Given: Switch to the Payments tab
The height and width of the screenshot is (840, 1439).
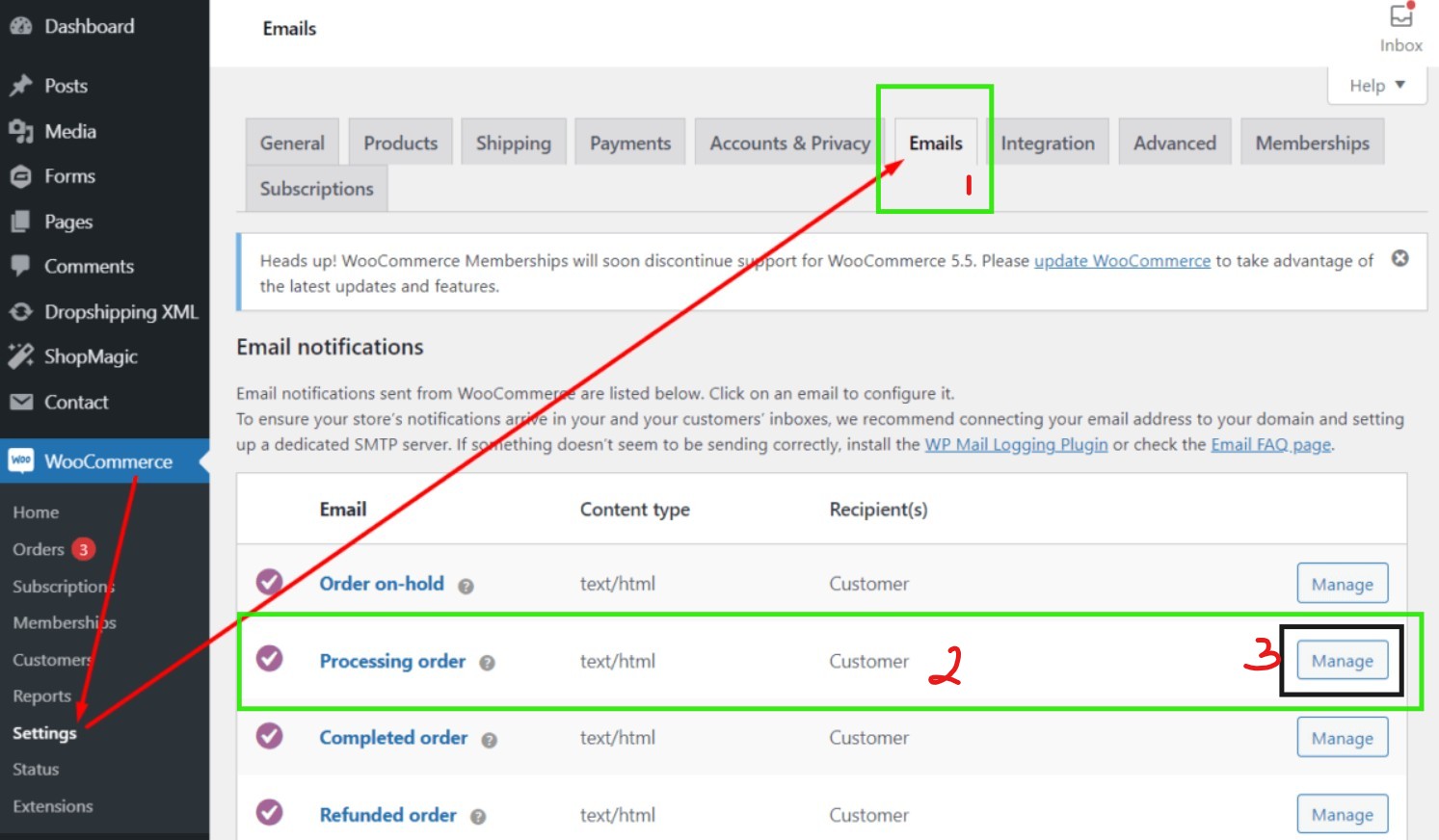Looking at the screenshot, I should (x=630, y=143).
